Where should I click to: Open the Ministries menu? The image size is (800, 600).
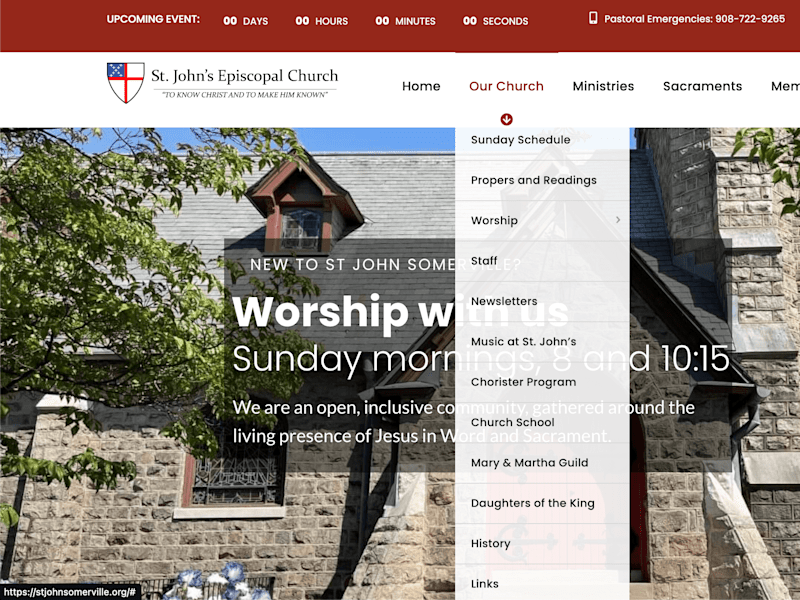pos(603,86)
